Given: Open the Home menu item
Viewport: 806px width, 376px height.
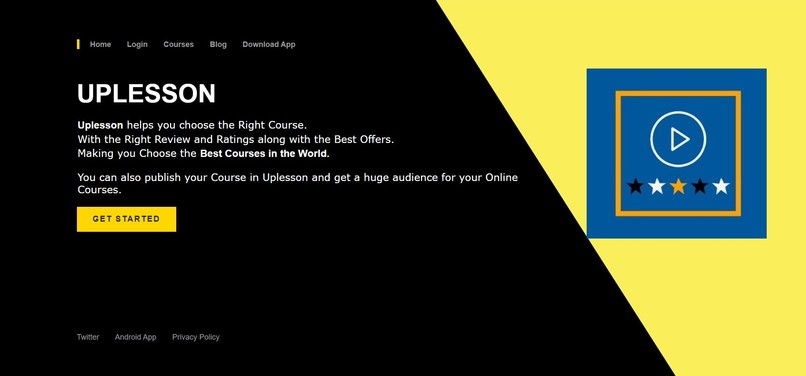Looking at the screenshot, I should pyautogui.click(x=100, y=44).
